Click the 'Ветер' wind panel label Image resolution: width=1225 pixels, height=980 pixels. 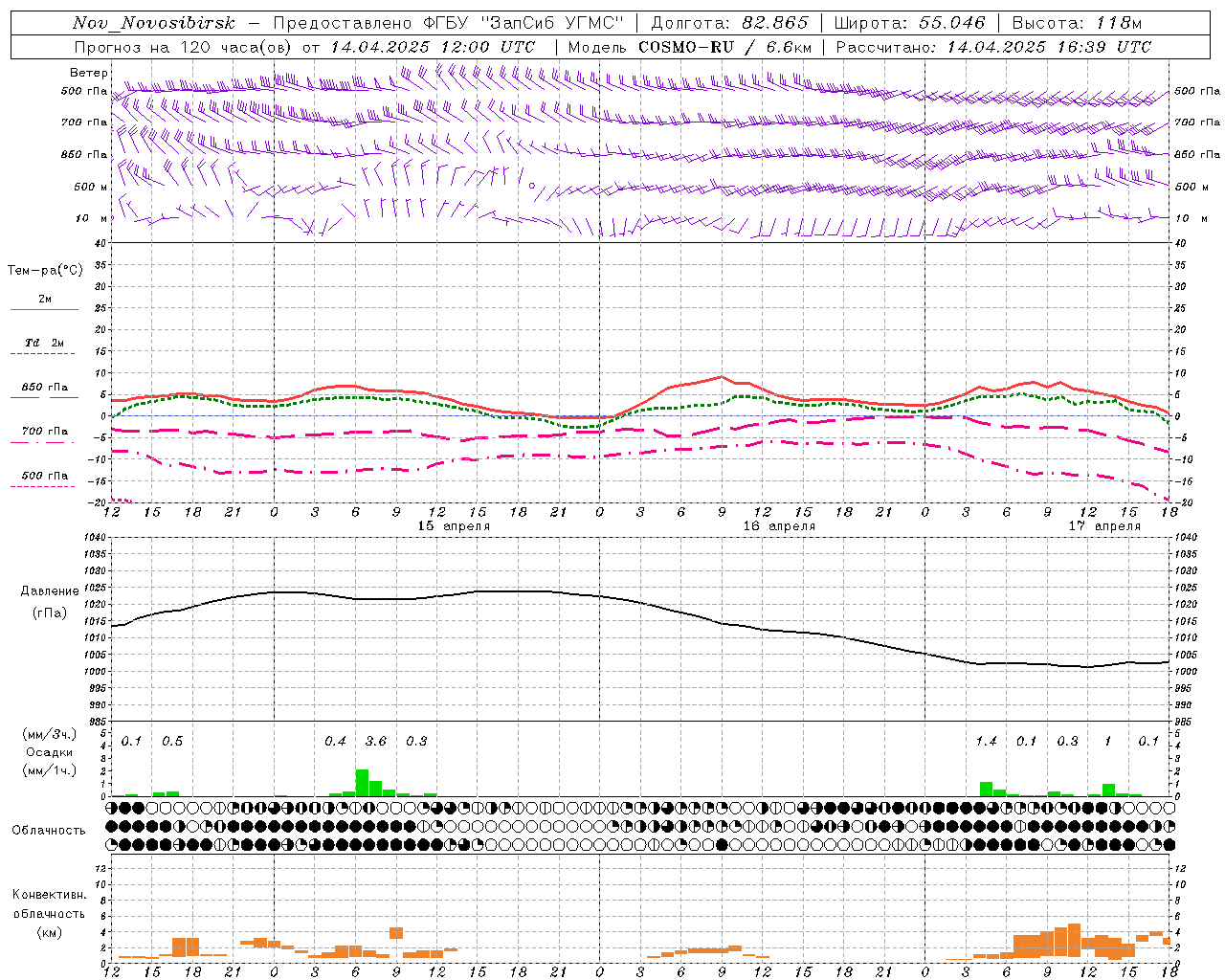coord(88,73)
